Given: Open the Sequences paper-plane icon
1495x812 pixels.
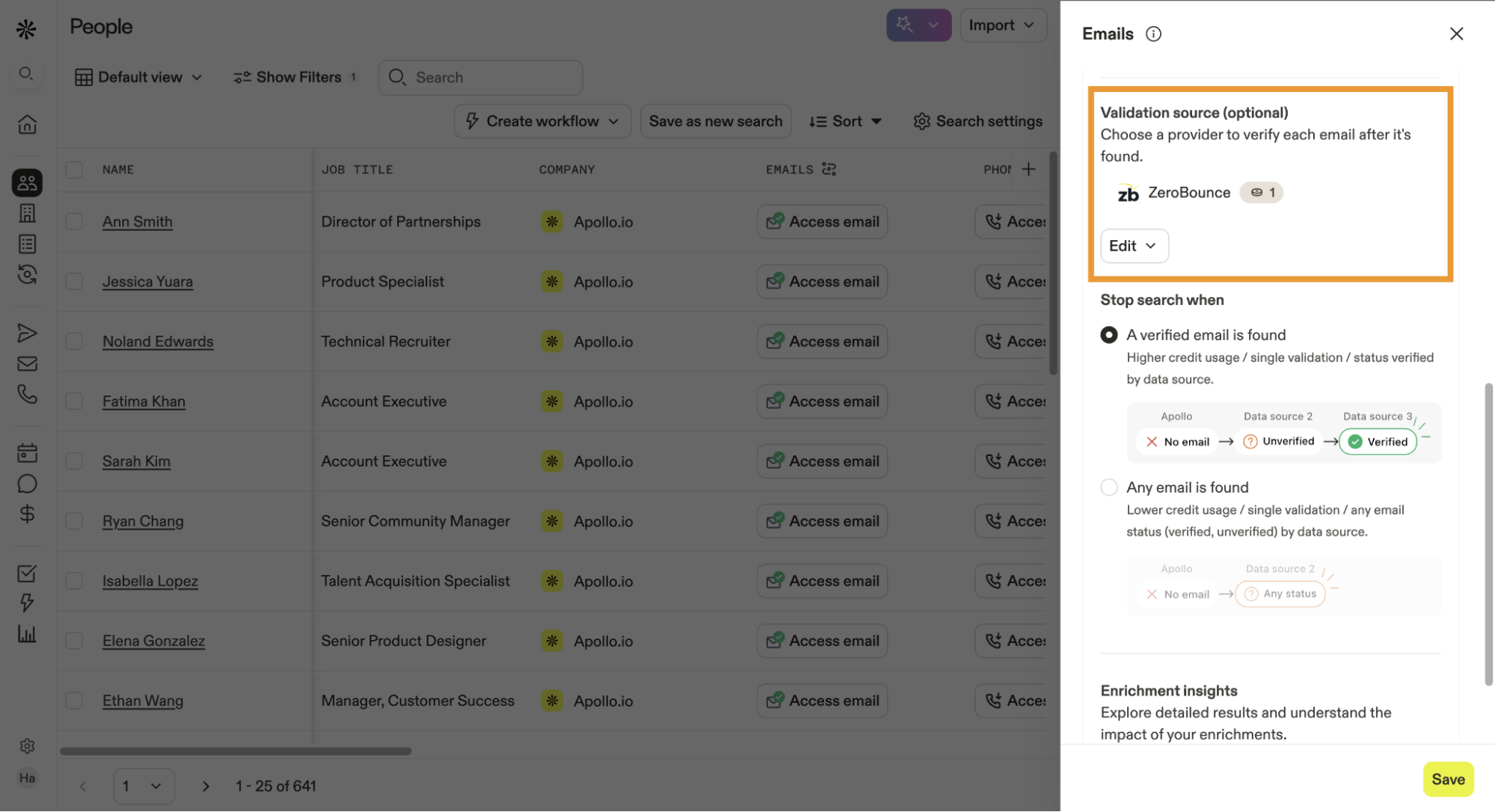Looking at the screenshot, I should click(x=27, y=333).
